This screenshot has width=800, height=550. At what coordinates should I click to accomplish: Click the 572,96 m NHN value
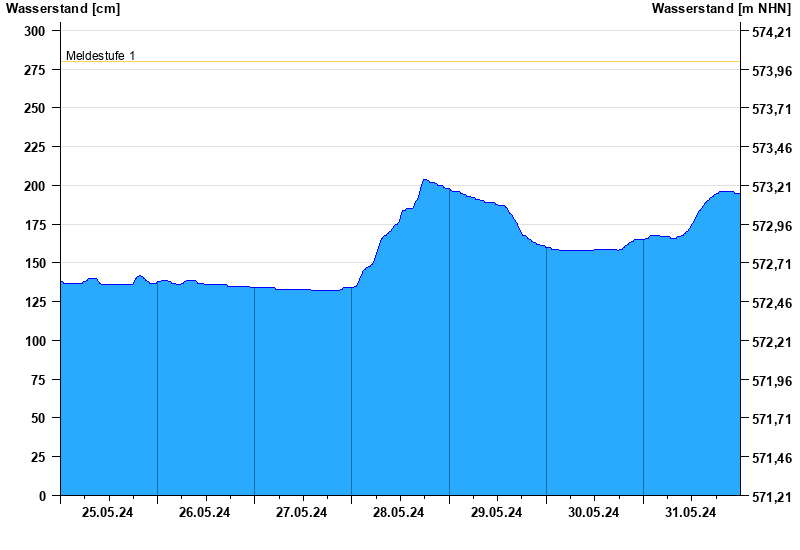(x=772, y=226)
